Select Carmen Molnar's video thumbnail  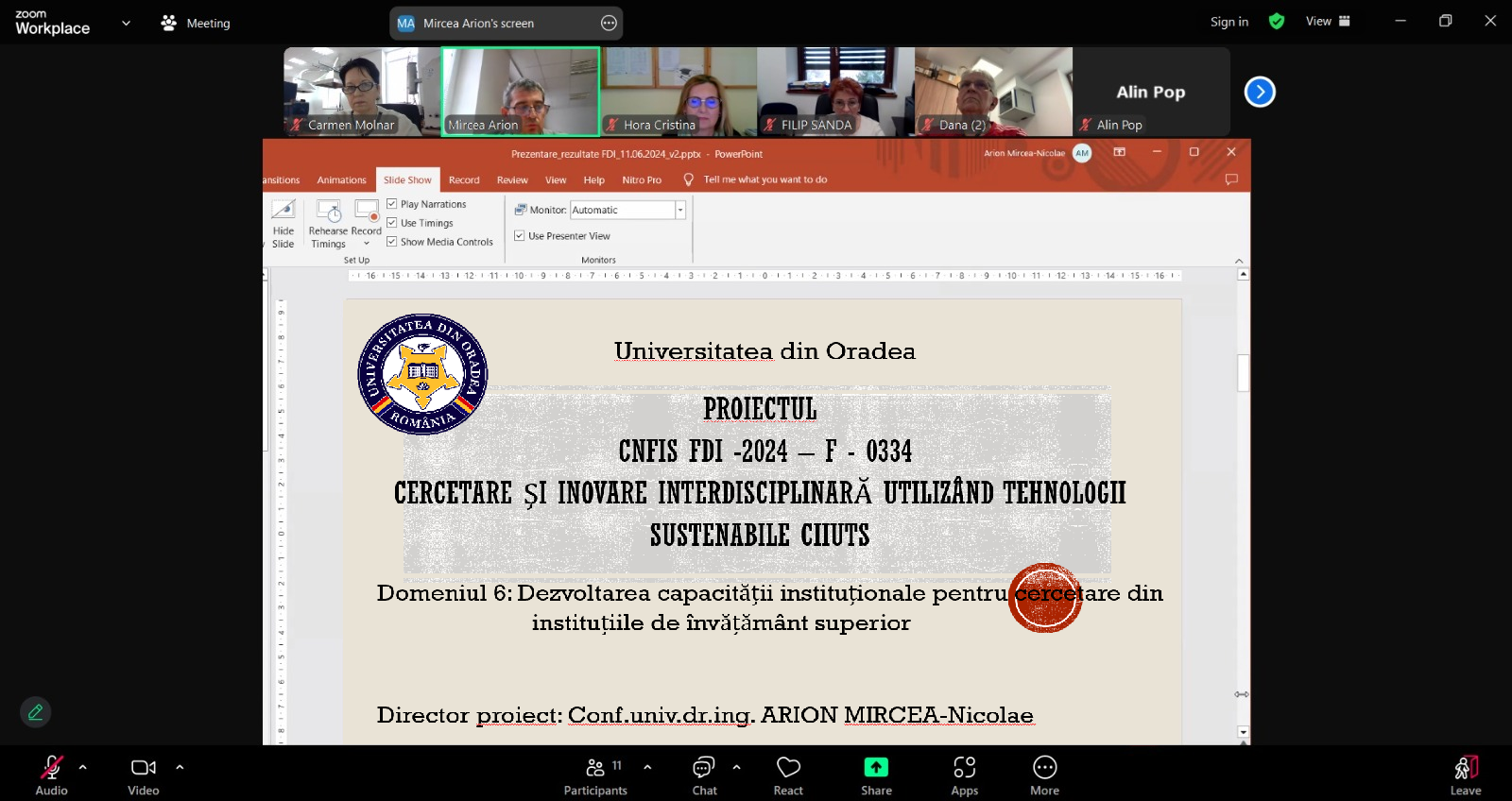[362, 92]
